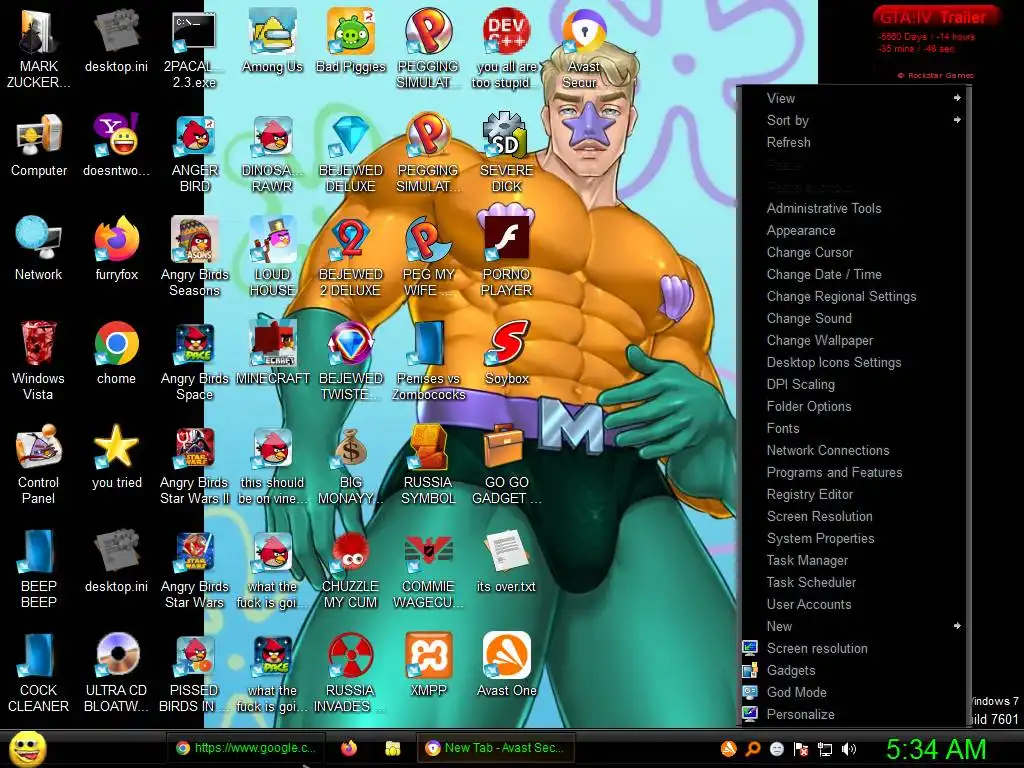Screen dimensions: 1024x768
Task: Switch to the google.com Chrome taskbar button
Action: tap(246, 748)
